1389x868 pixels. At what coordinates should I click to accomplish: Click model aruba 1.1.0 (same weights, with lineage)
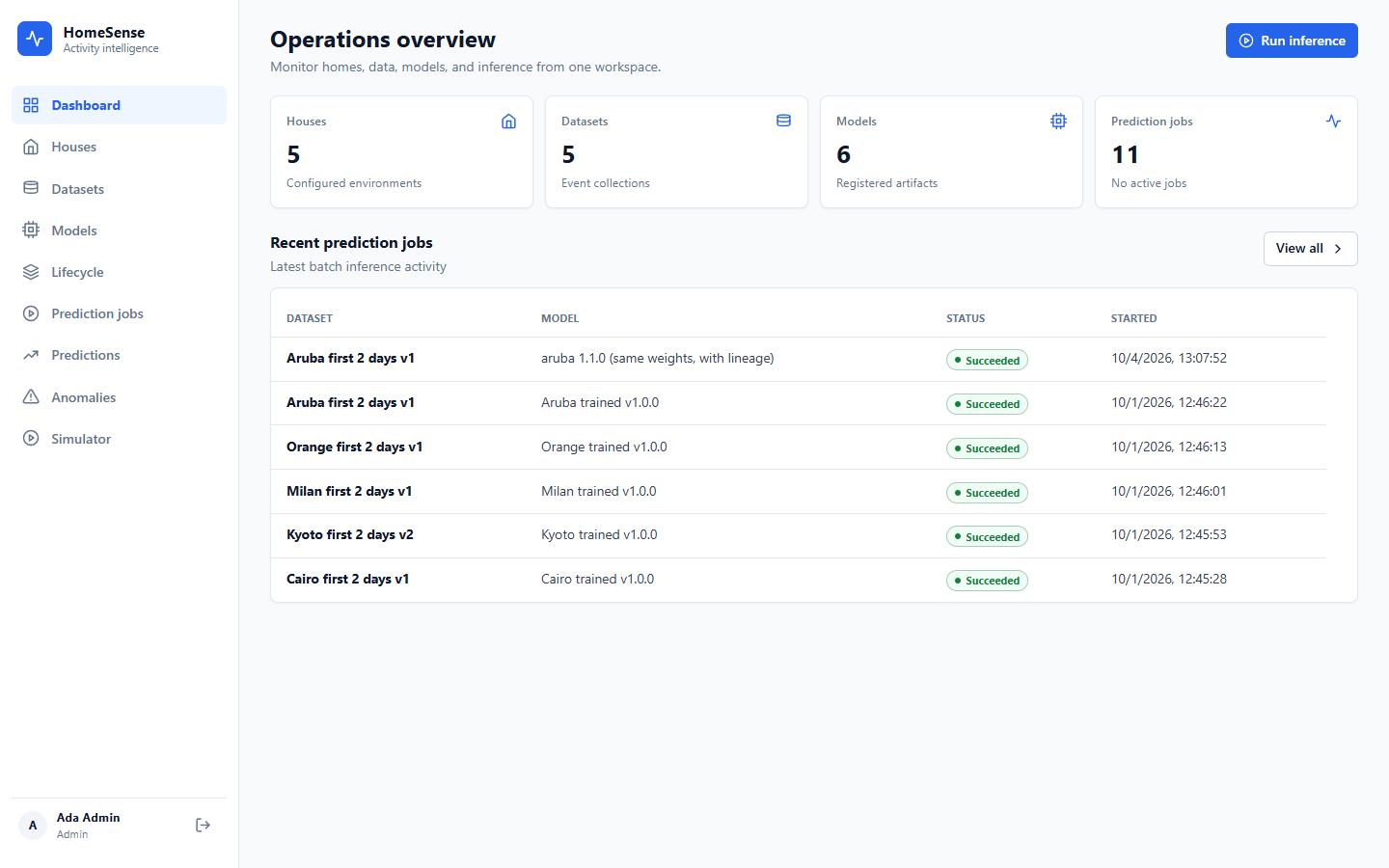(657, 359)
